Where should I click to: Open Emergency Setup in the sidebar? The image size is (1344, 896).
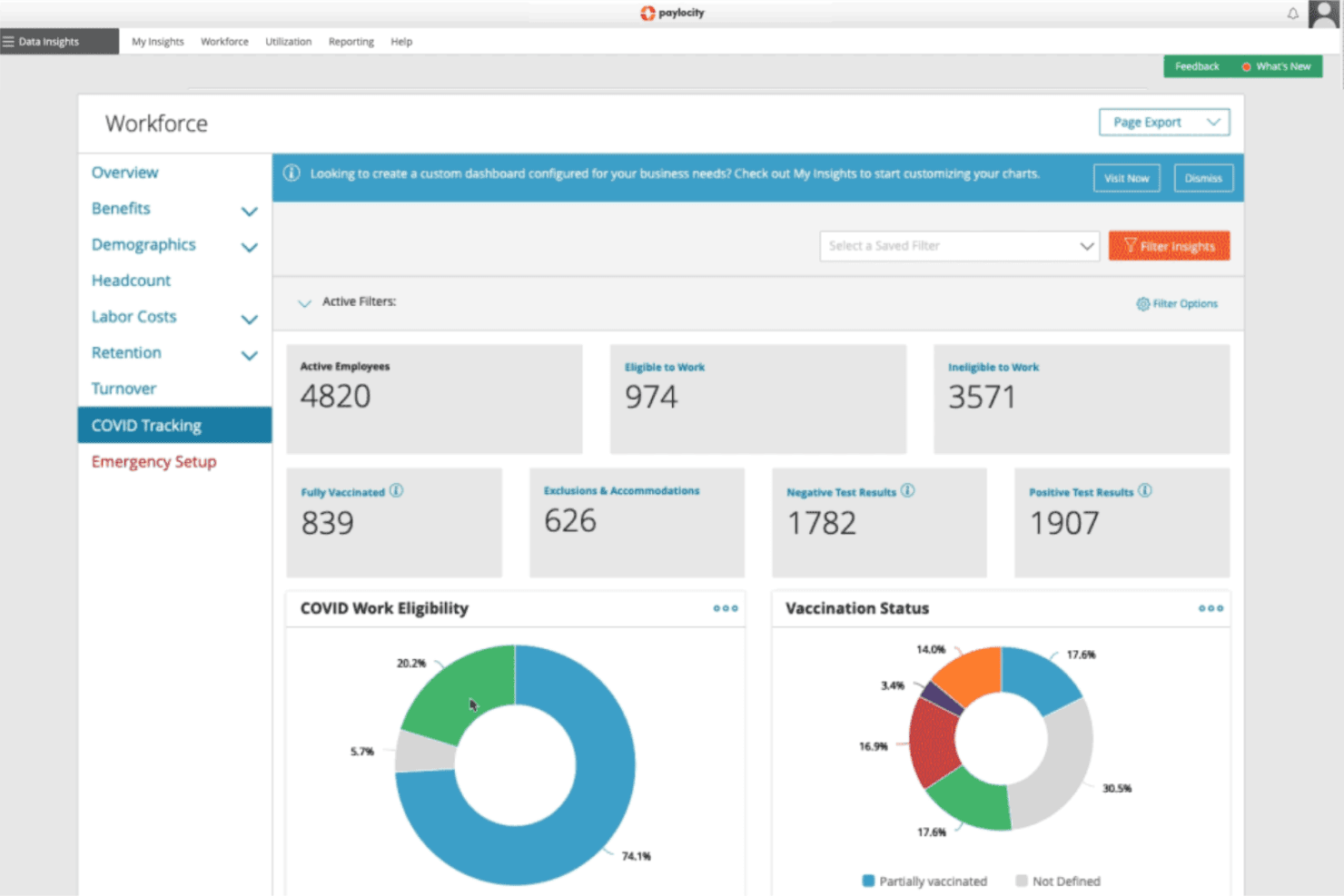click(x=153, y=461)
